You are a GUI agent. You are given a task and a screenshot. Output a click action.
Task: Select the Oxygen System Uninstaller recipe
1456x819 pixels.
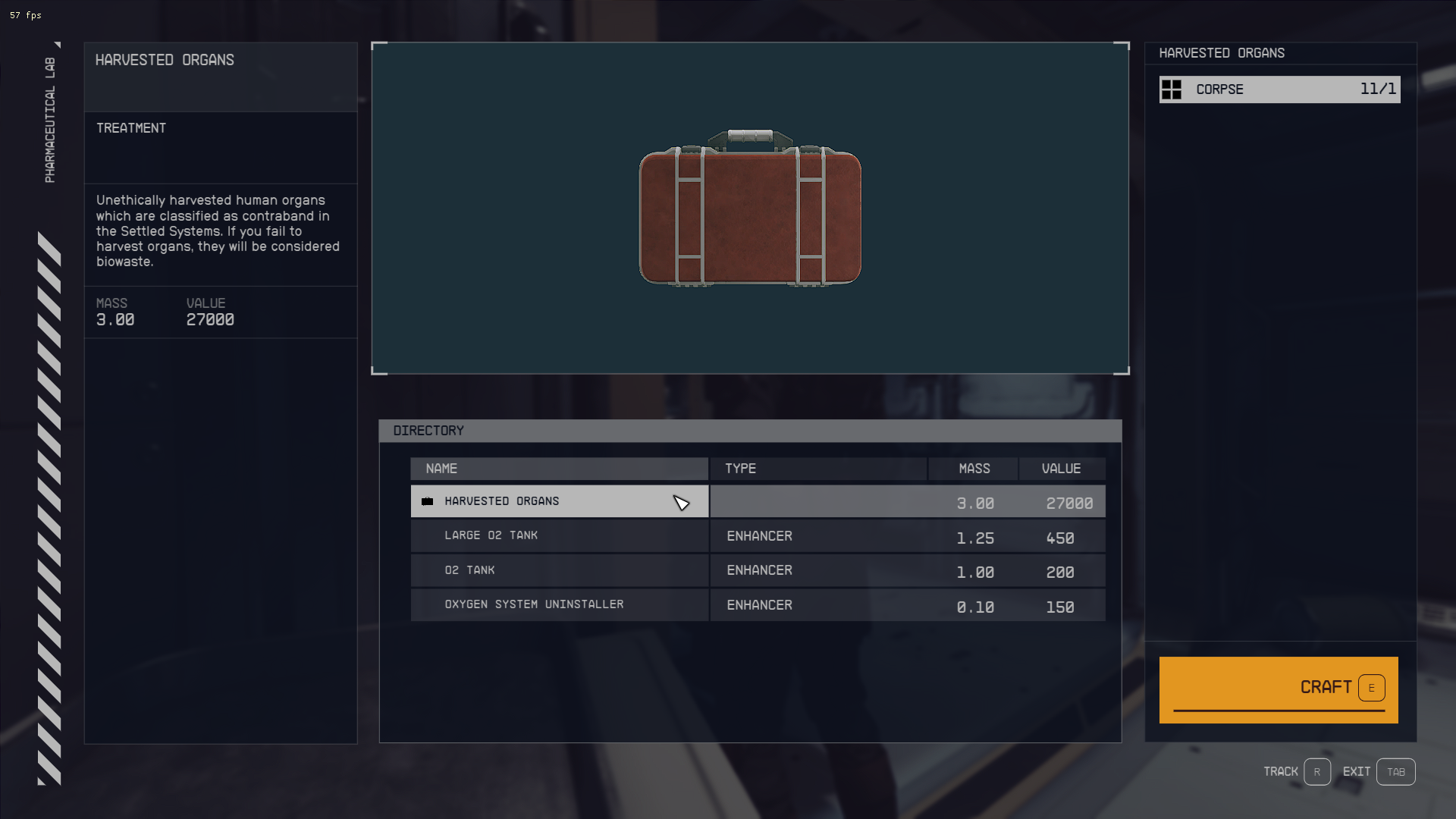coord(758,605)
